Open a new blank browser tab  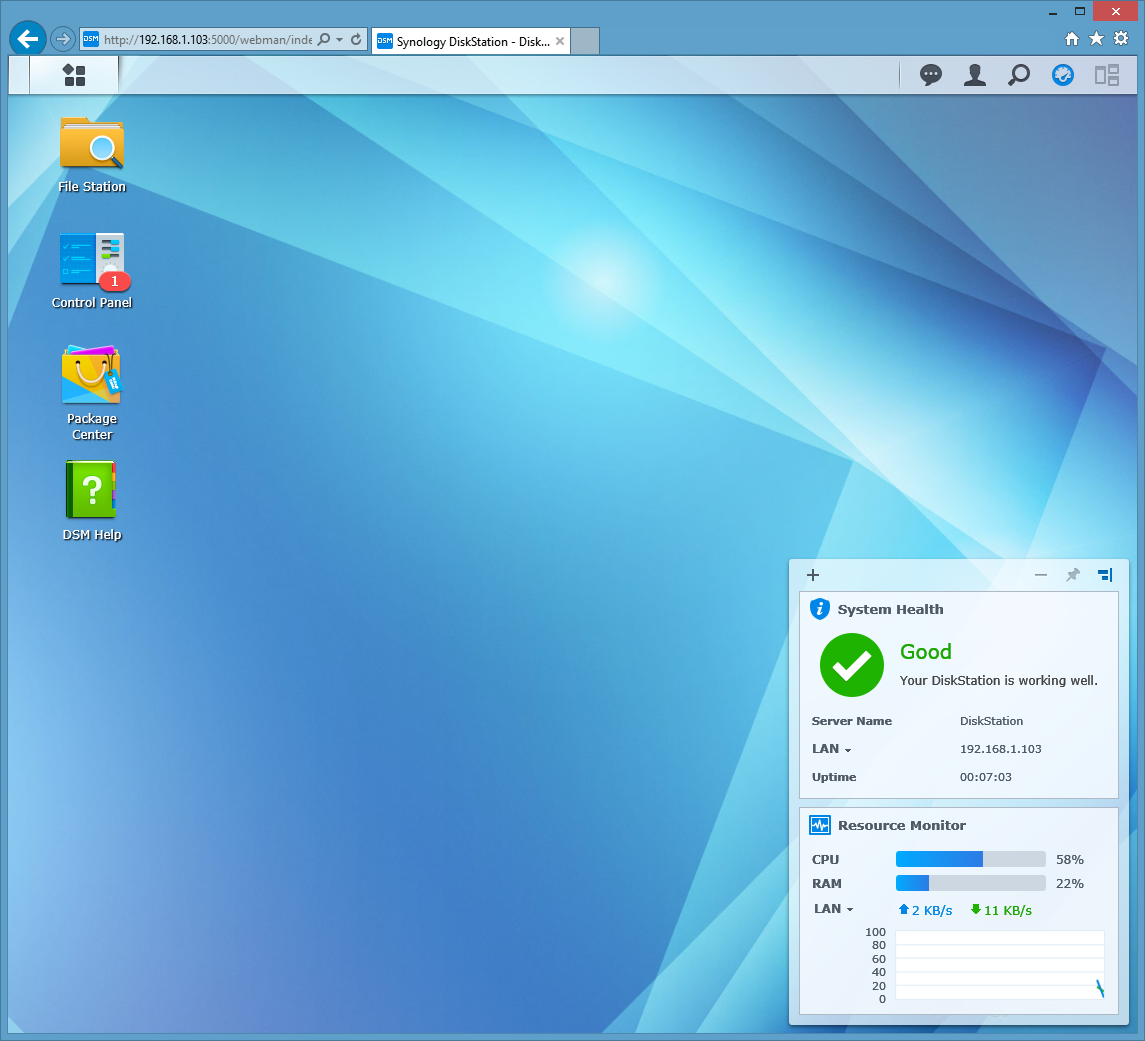tap(585, 42)
